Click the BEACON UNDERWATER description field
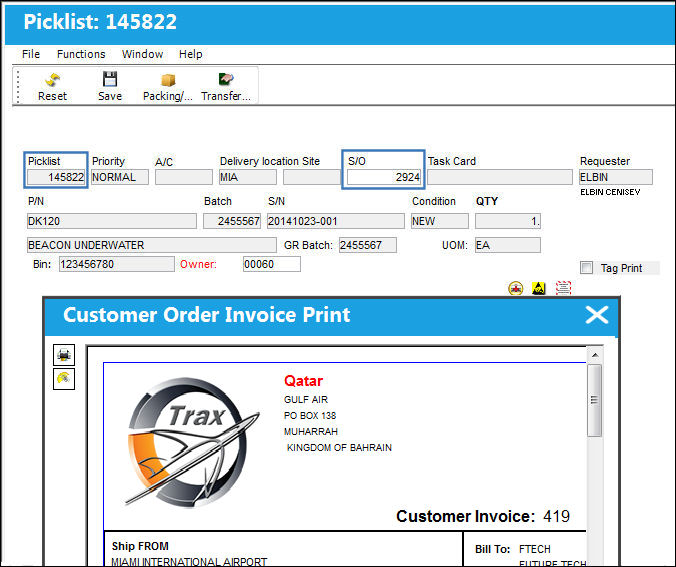676x567 pixels. click(x=152, y=245)
